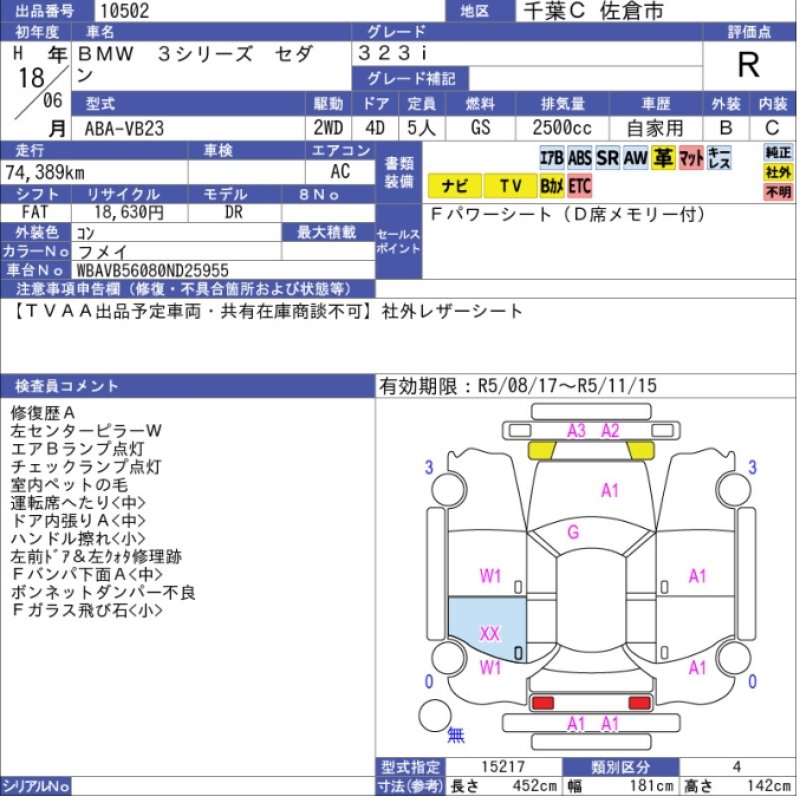Select the Bカメ back camera badge

tap(552, 186)
